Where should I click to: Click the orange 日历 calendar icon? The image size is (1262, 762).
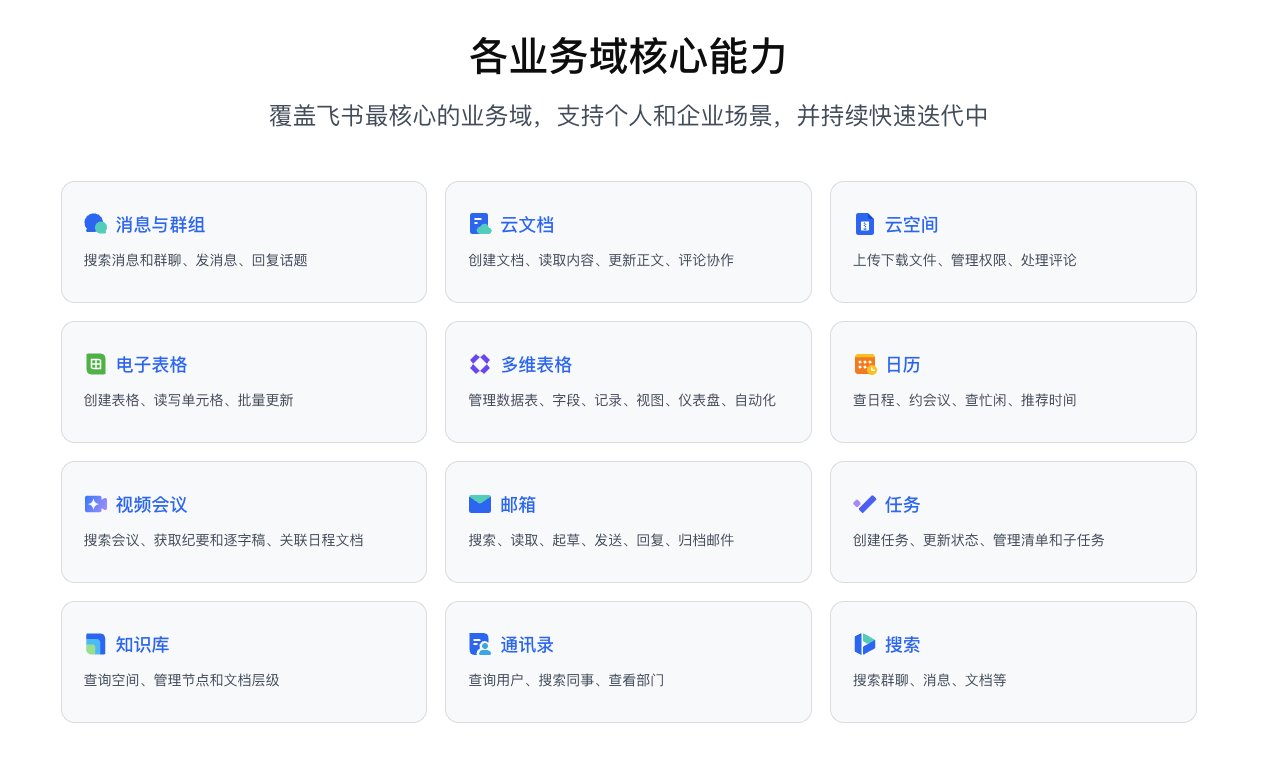click(865, 364)
